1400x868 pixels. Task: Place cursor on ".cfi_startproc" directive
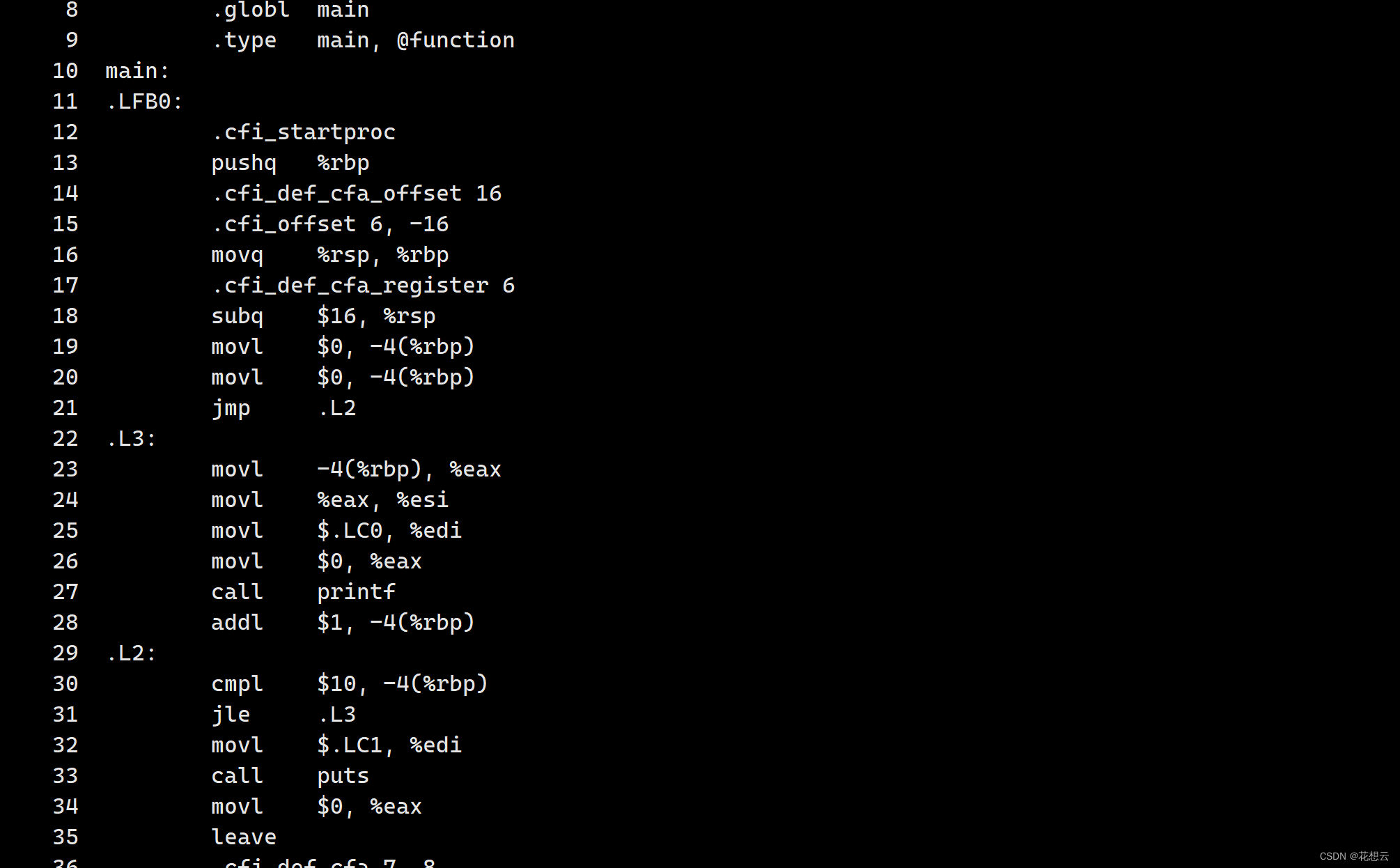coord(303,132)
